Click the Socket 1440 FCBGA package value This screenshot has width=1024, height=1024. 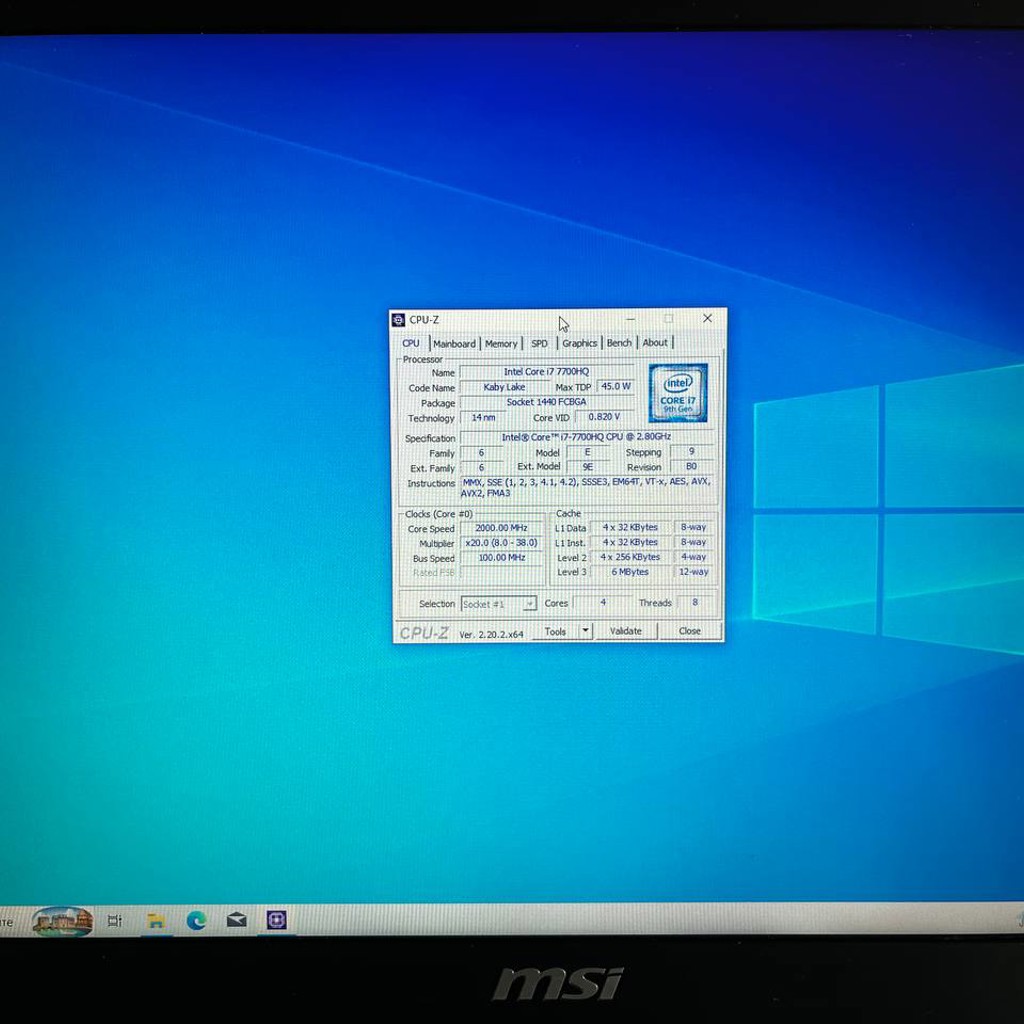click(546, 402)
